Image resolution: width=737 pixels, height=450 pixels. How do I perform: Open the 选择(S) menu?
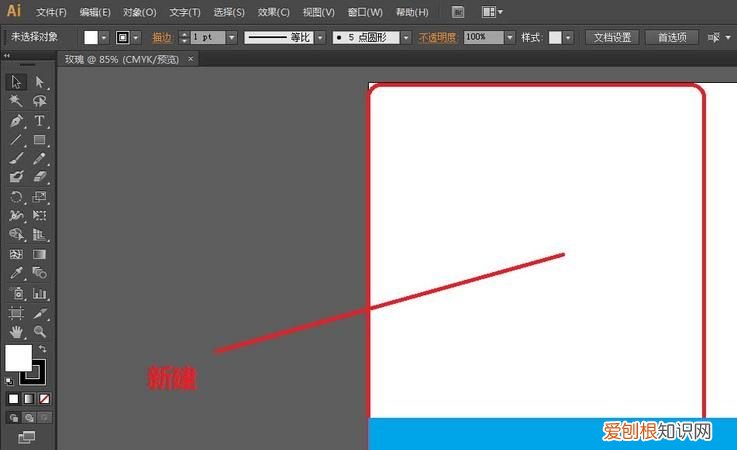click(229, 13)
